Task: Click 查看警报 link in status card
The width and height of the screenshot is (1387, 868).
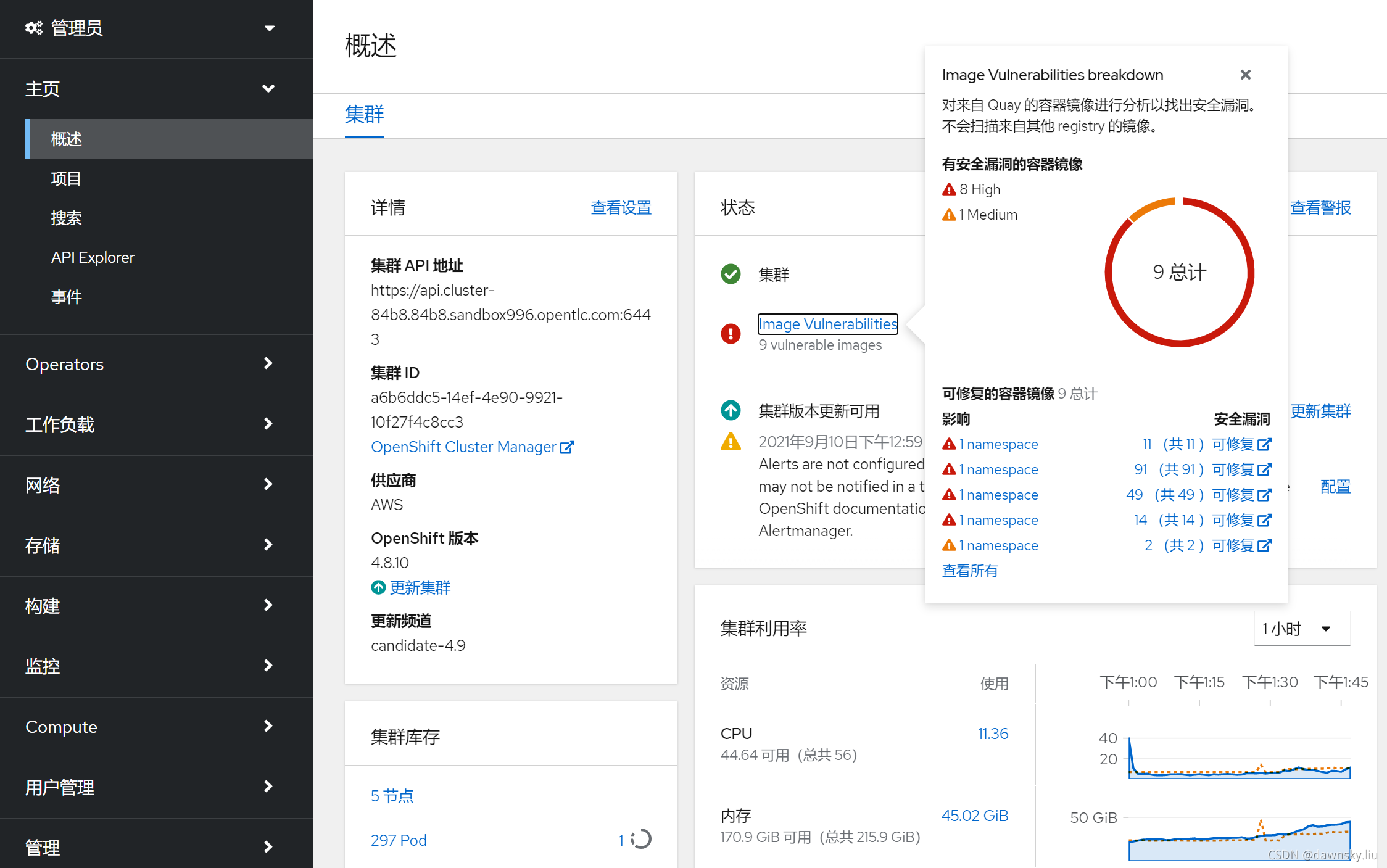Action: pos(1320,208)
